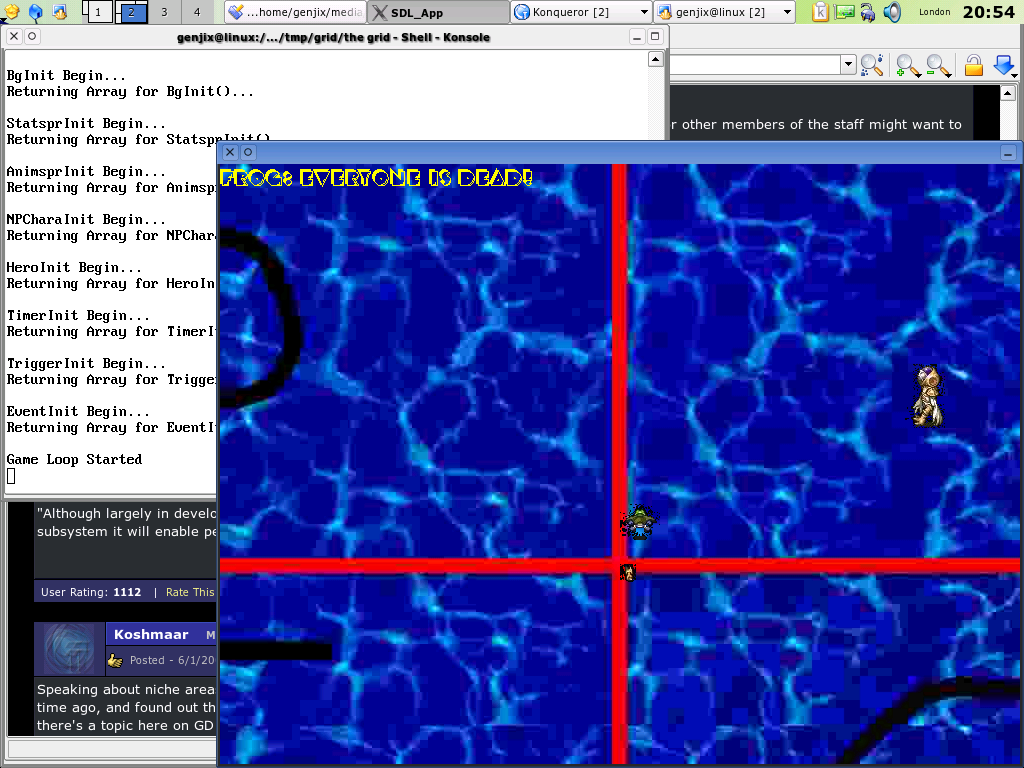Image resolution: width=1024 pixels, height=768 pixels.
Task: Open Koshmaar's user profile link
Action: pos(152,635)
